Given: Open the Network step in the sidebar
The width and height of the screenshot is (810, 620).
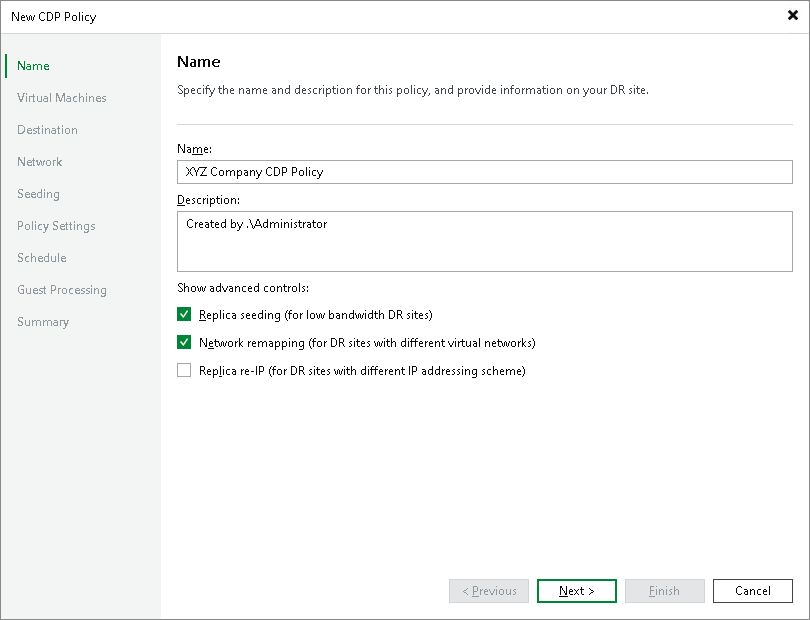Looking at the screenshot, I should pyautogui.click(x=39, y=161).
